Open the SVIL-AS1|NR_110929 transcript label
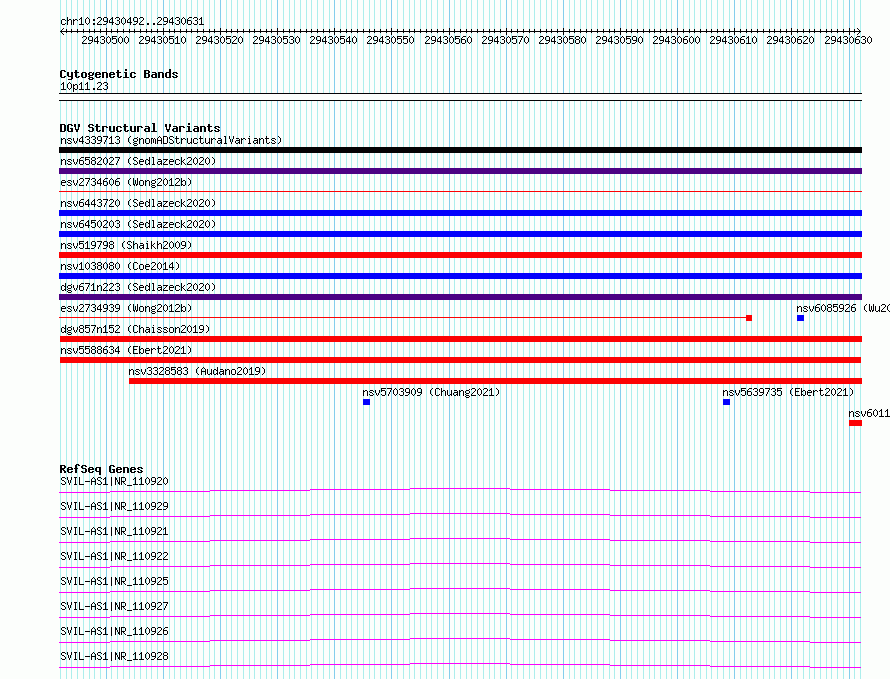The image size is (890, 679). click(x=114, y=506)
